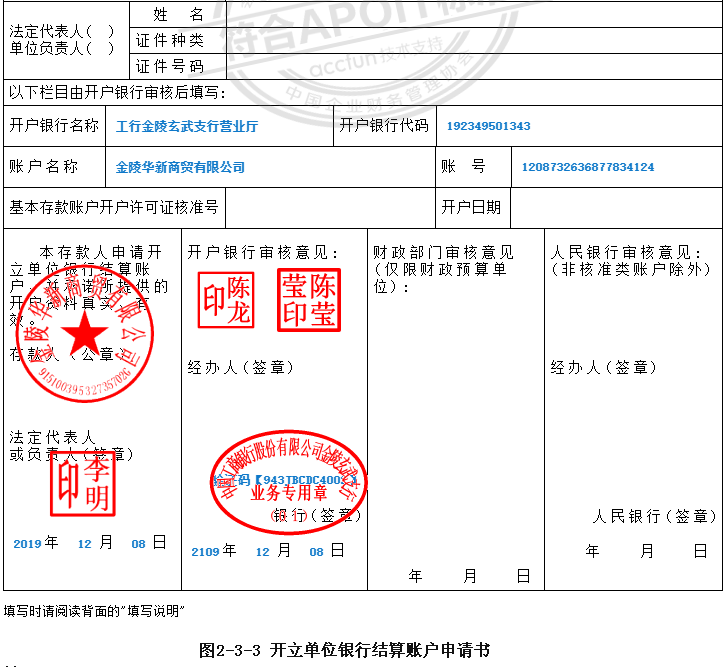
Task: Click the red 李明印 square stamp
Action: pyautogui.click(x=83, y=484)
